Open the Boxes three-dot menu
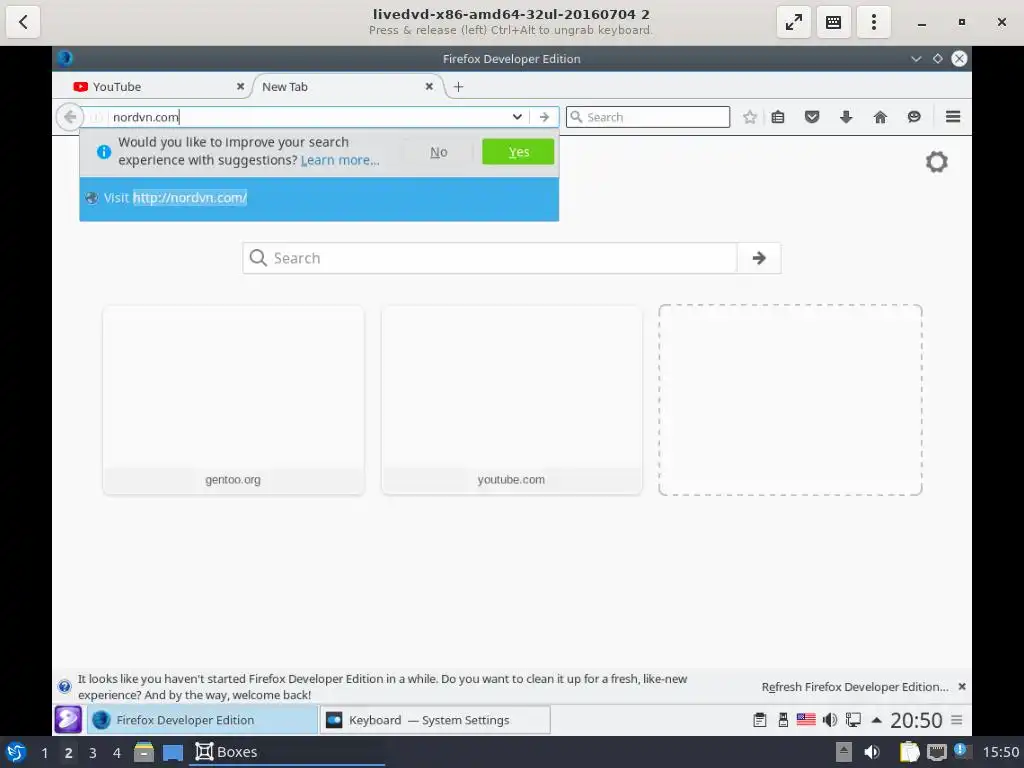Image resolution: width=1024 pixels, height=768 pixels. (874, 22)
